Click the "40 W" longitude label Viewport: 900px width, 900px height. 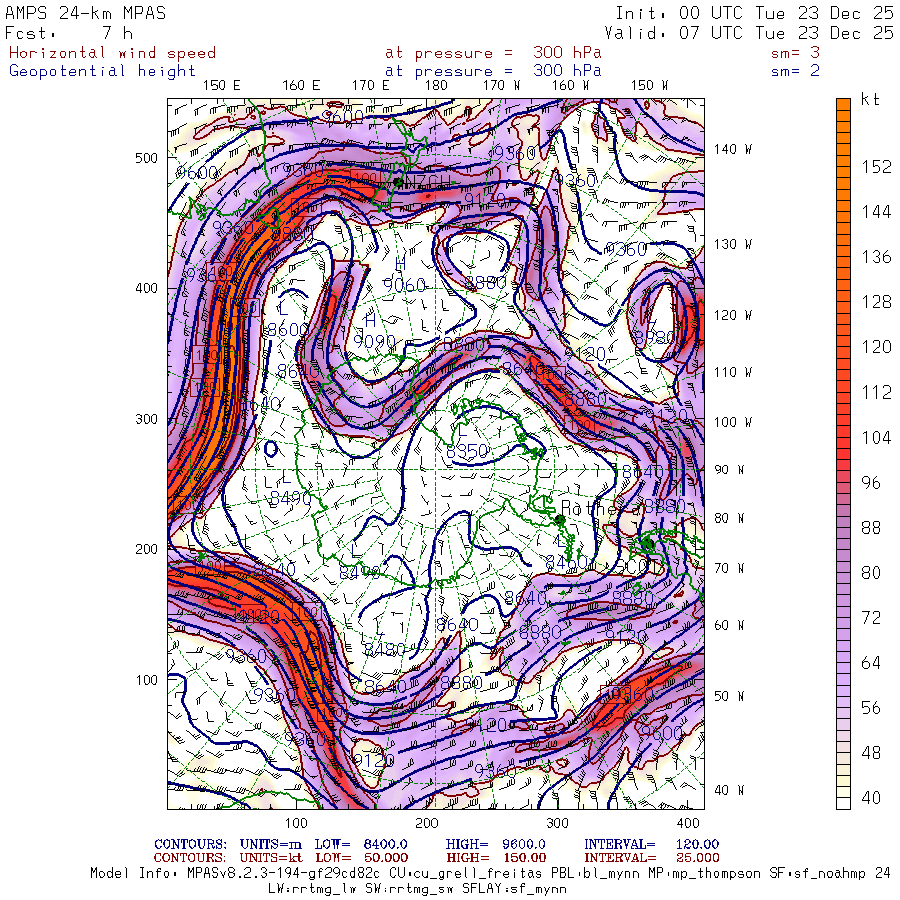click(x=729, y=790)
